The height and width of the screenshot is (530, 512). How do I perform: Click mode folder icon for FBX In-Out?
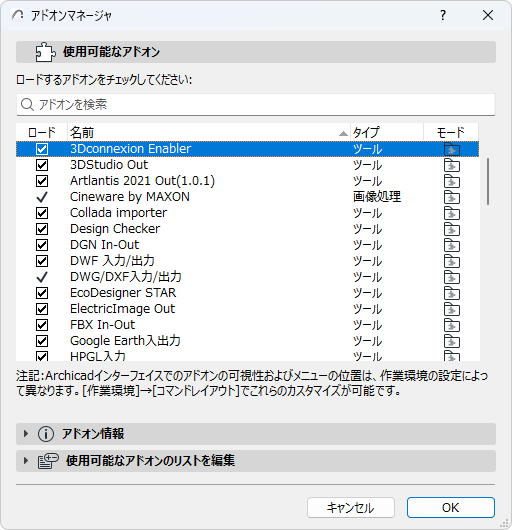click(x=452, y=325)
